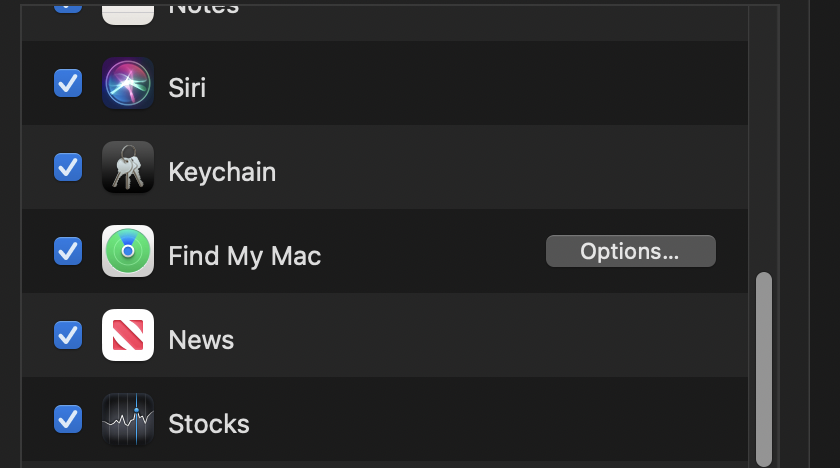Click the red News app icon
The width and height of the screenshot is (840, 468).
(128, 335)
